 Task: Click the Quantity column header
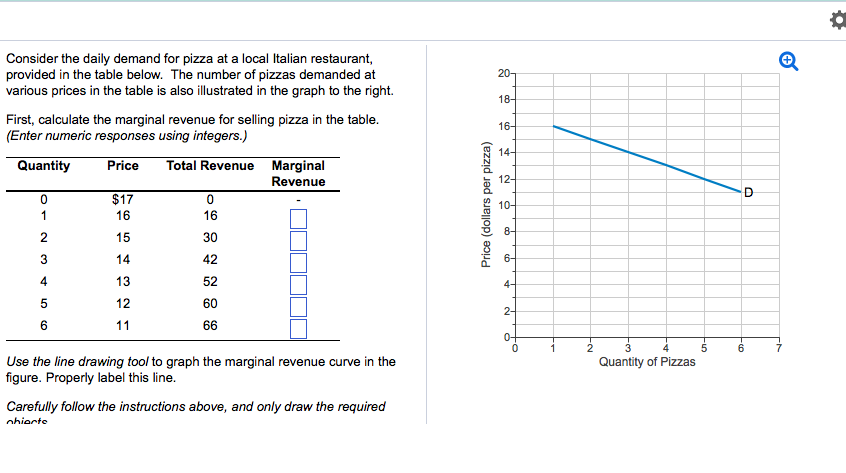pyautogui.click(x=44, y=166)
